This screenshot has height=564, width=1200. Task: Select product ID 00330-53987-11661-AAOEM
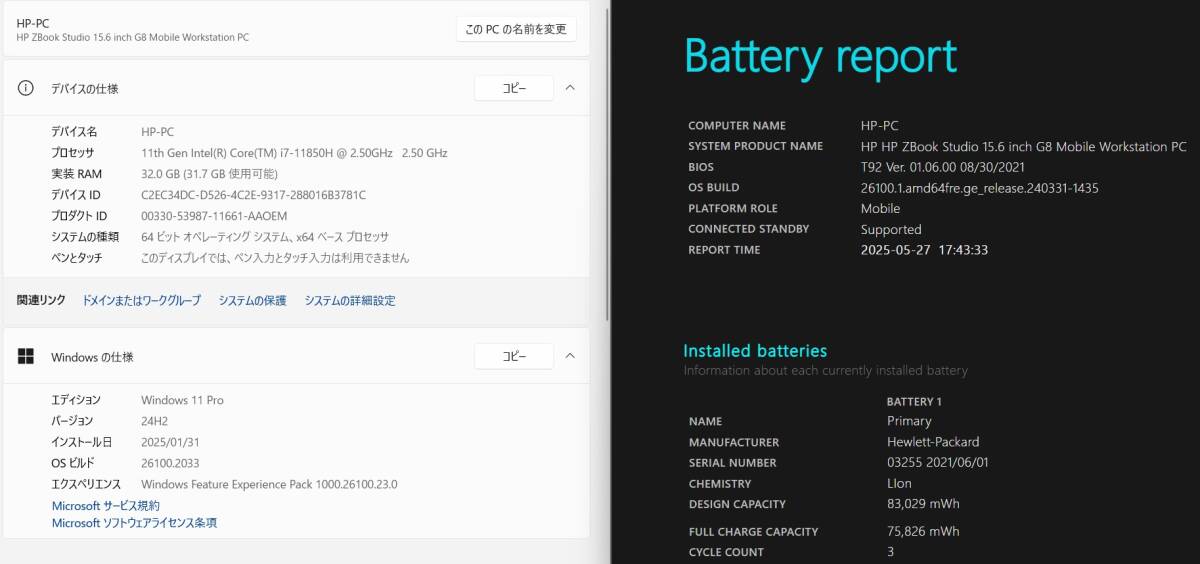pos(214,216)
